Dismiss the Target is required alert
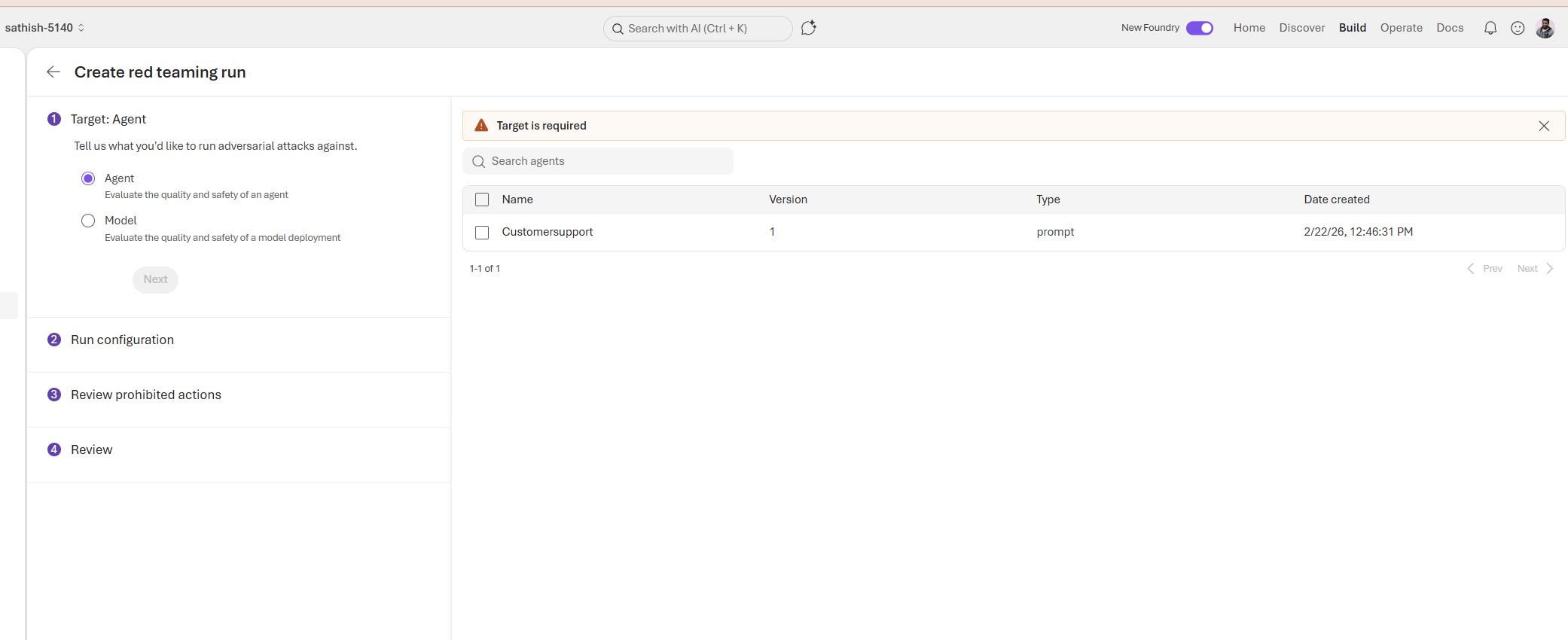Image resolution: width=1568 pixels, height=640 pixels. tap(1544, 126)
